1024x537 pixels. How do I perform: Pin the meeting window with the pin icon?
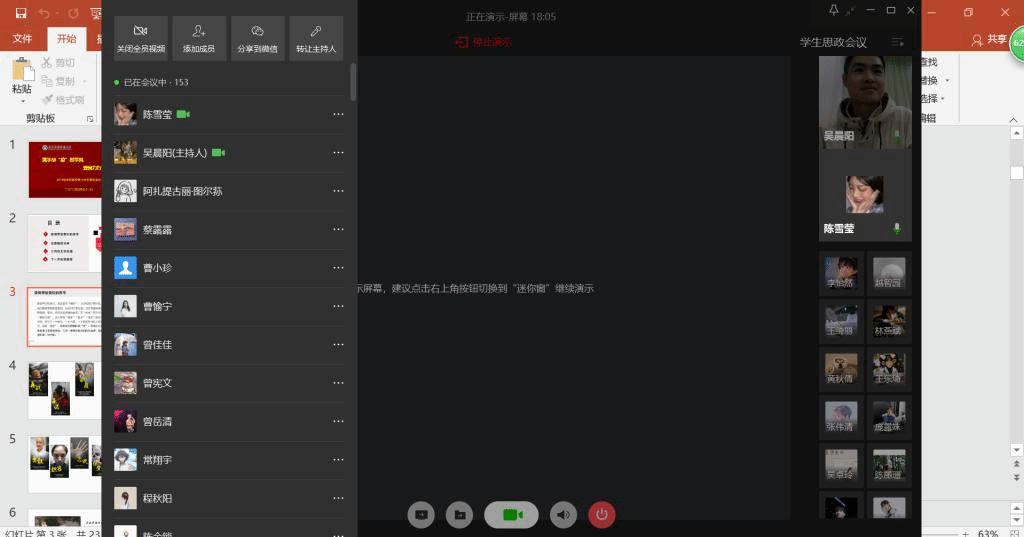(x=834, y=10)
